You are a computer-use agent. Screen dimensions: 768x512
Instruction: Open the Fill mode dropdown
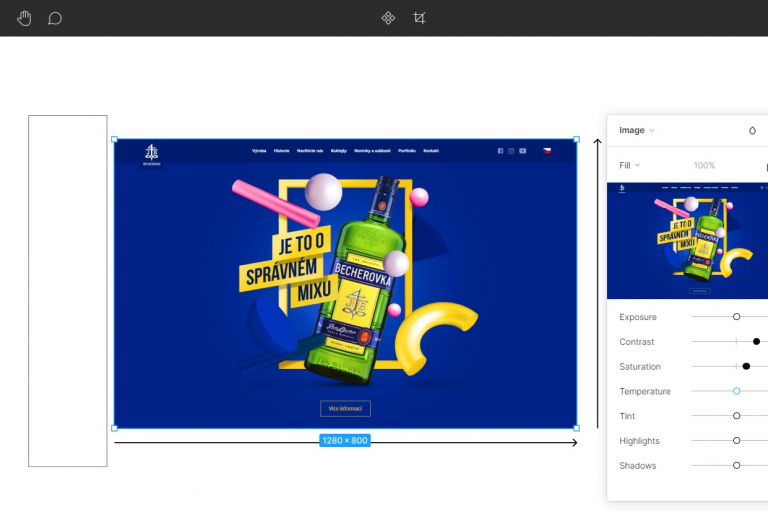pyautogui.click(x=629, y=166)
